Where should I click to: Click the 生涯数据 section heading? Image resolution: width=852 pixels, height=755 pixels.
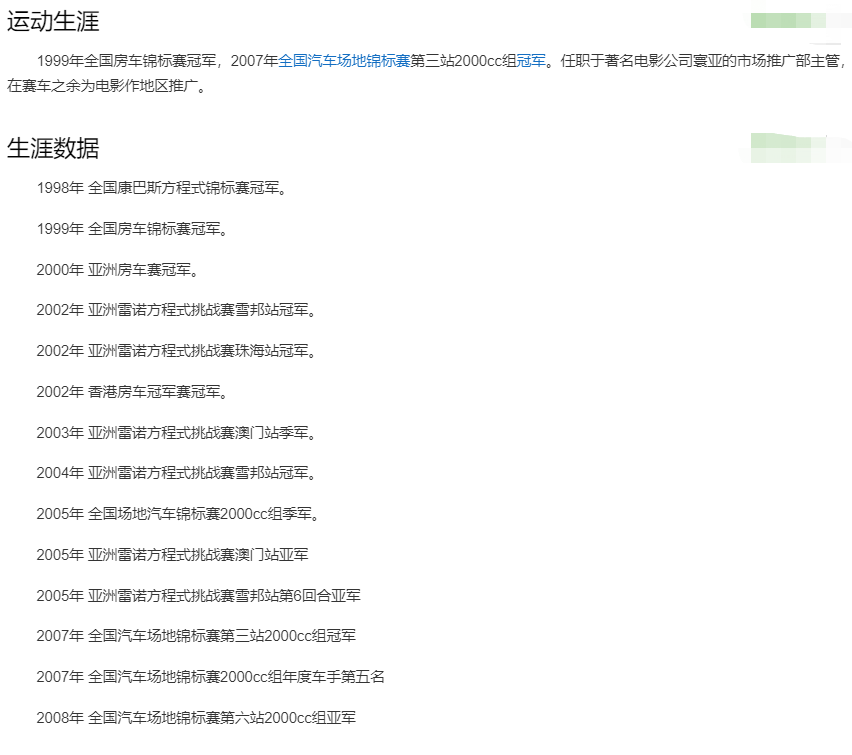tap(53, 148)
